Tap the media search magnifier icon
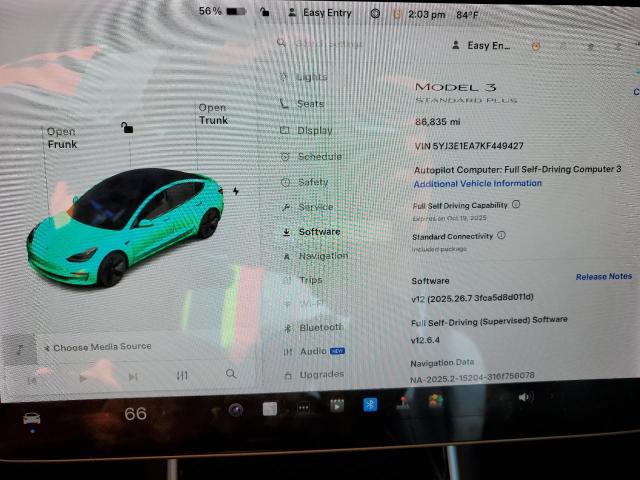The width and height of the screenshot is (640, 480). 231,374
